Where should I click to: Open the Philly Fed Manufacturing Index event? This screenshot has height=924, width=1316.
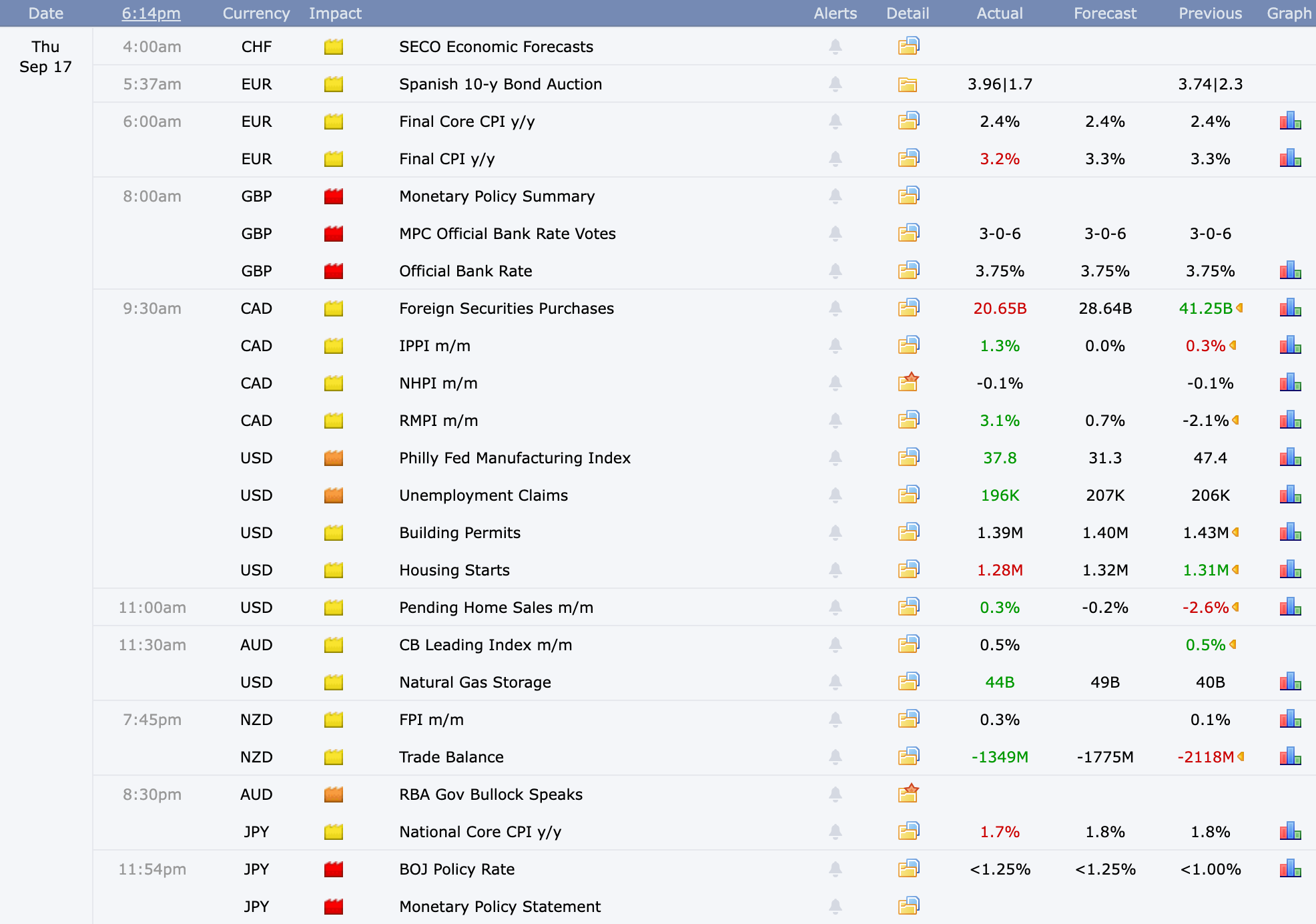click(x=515, y=458)
